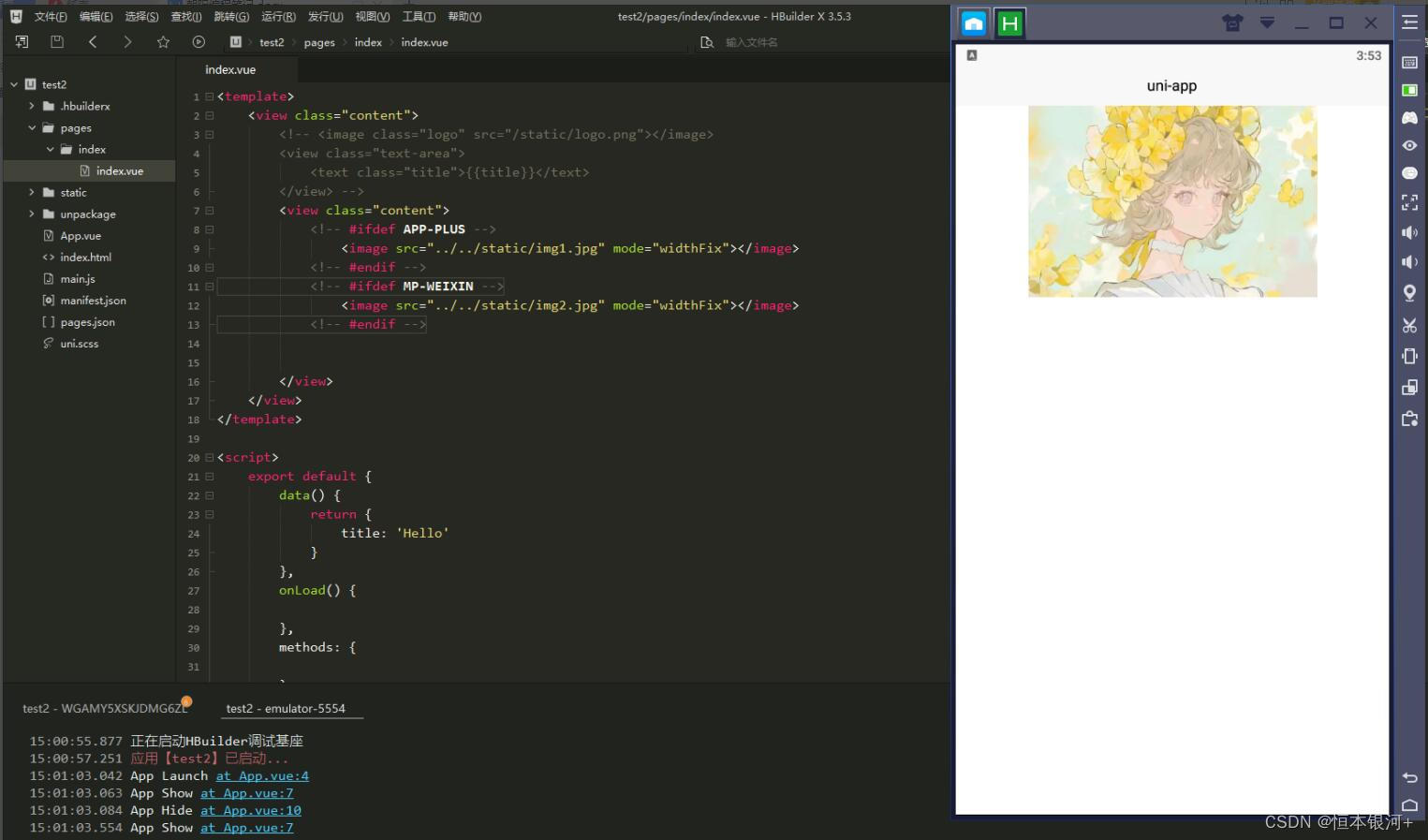Click the rotate screen icon in emulator sidebar
Screen dimensions: 1428x840
tap(1409, 356)
